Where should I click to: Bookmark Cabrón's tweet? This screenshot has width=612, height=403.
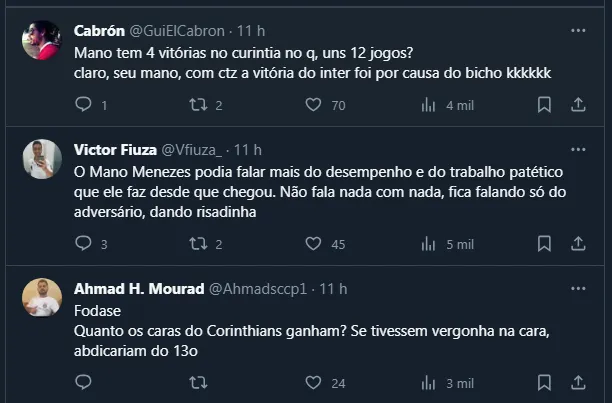(544, 104)
